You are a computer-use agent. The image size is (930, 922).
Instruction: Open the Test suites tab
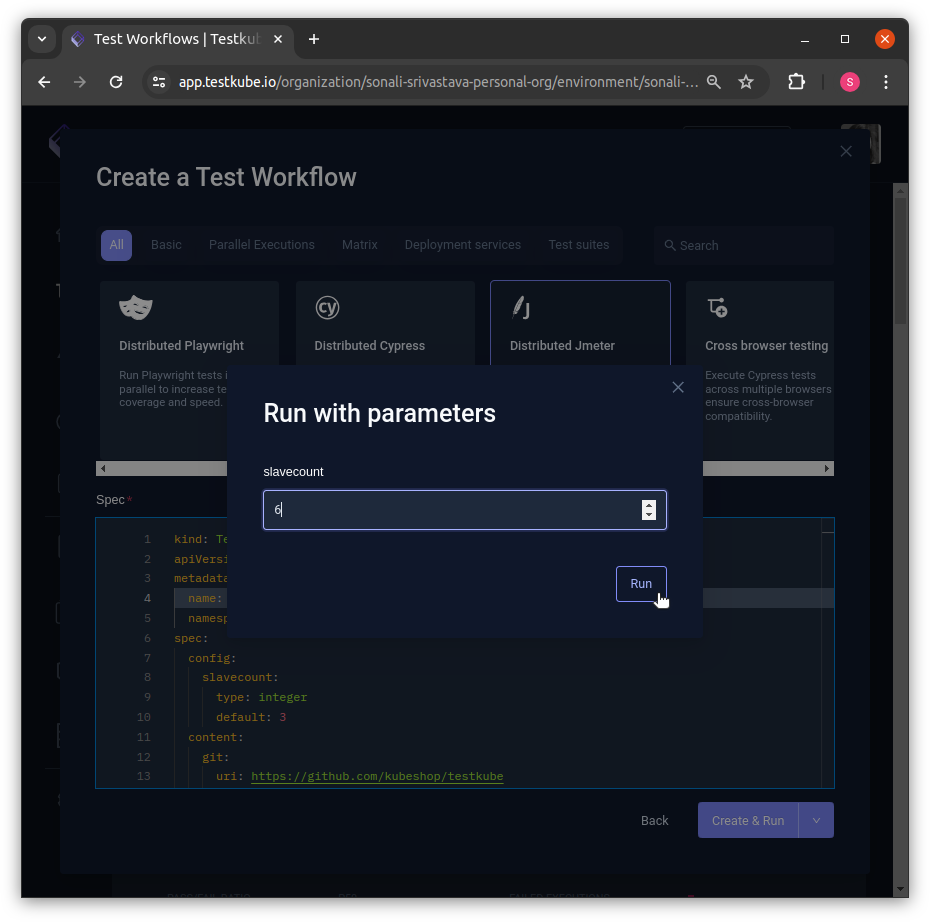pos(578,245)
